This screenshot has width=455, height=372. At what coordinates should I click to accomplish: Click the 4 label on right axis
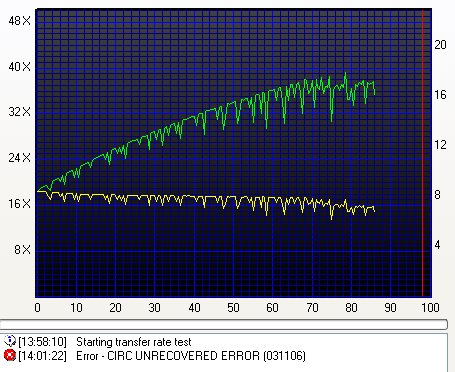tap(437, 245)
